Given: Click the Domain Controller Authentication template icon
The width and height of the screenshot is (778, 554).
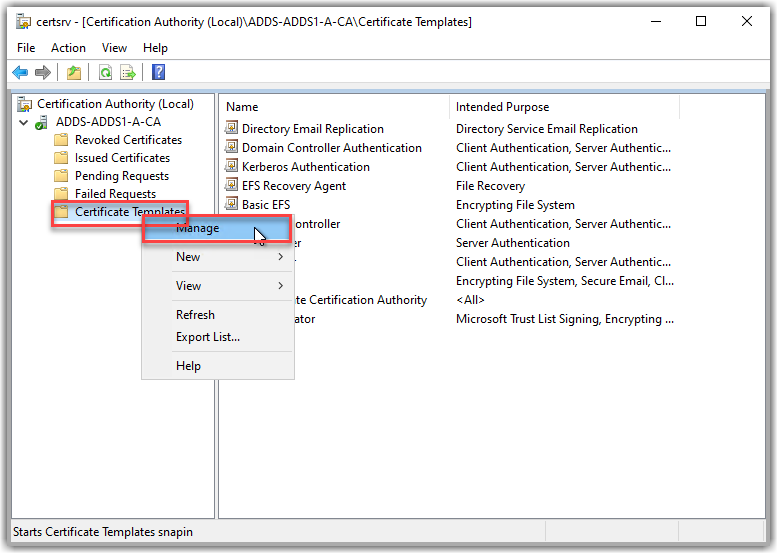Looking at the screenshot, I should tap(231, 147).
